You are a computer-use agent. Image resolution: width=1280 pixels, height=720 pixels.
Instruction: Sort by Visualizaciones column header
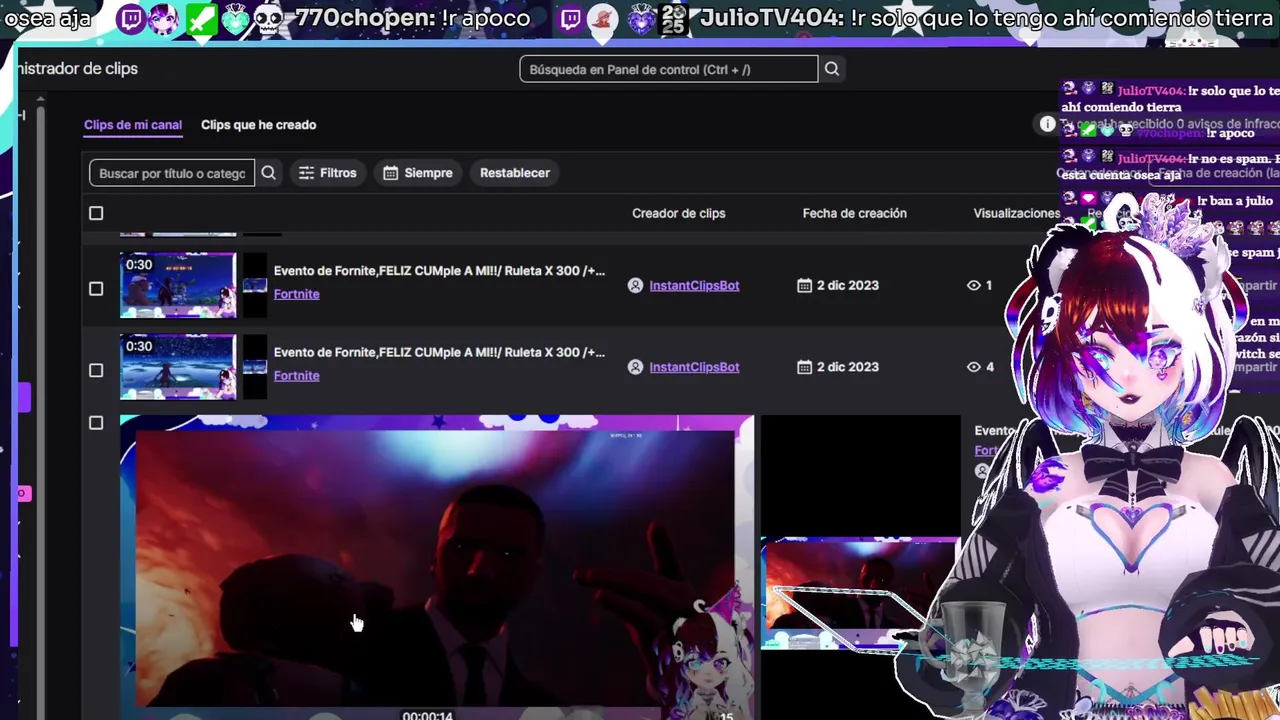point(1017,213)
